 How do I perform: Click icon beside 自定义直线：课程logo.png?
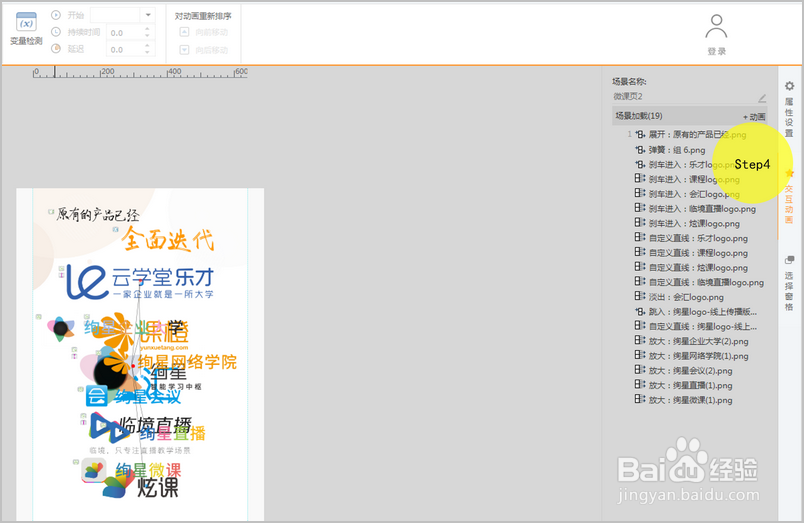coord(640,252)
